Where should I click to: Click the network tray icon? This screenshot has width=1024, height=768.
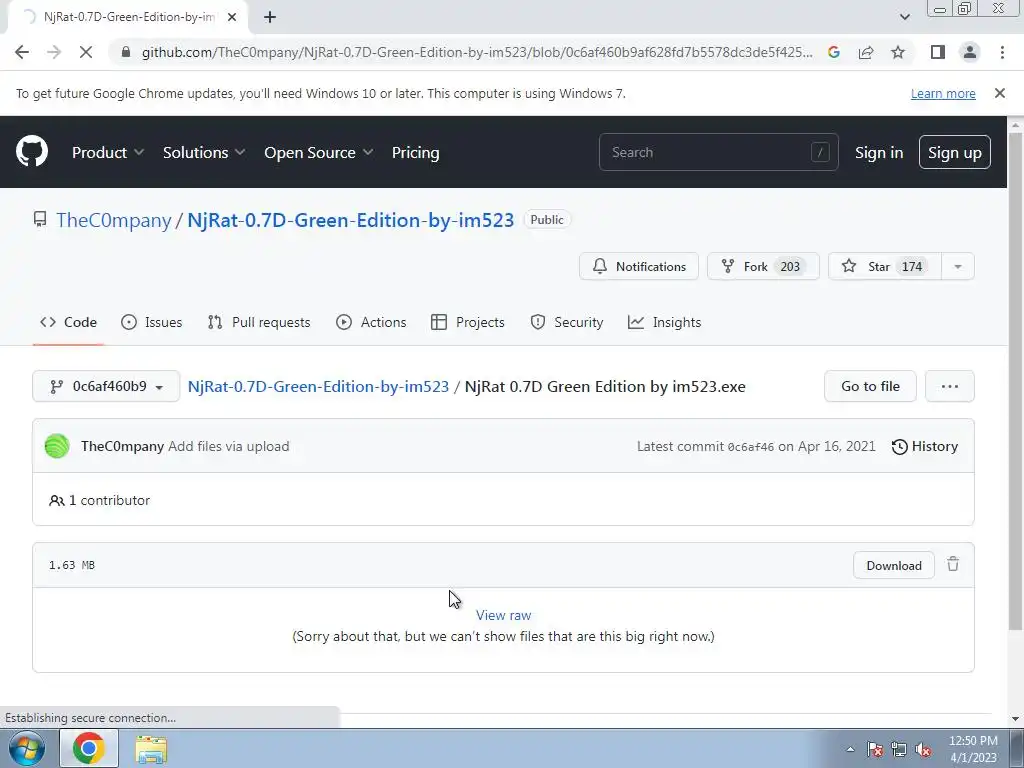pyautogui.click(x=899, y=749)
